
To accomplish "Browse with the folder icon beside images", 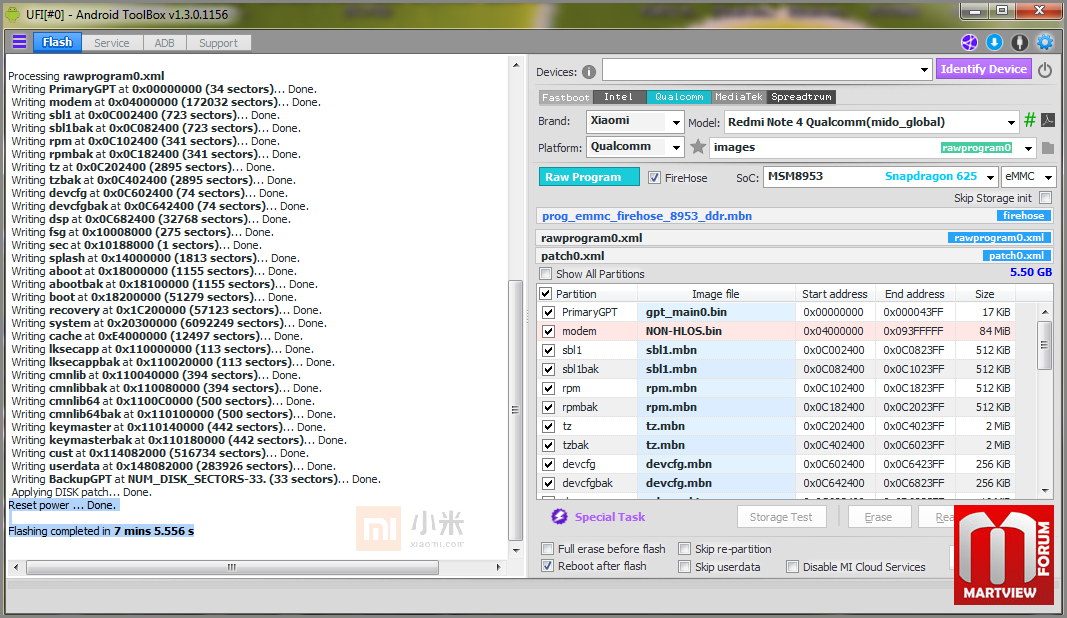I will 1047,148.
